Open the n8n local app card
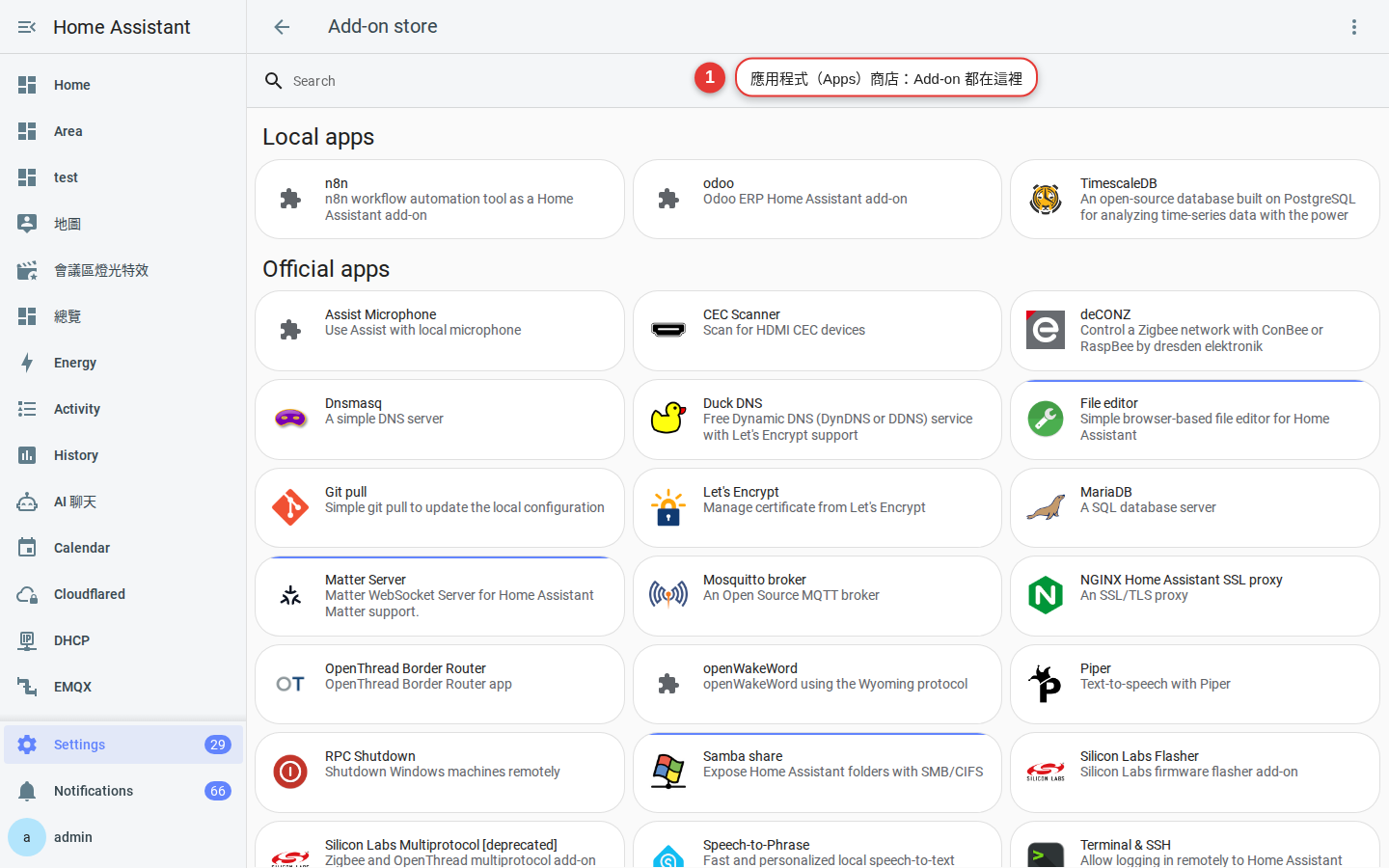The image size is (1389, 868). (440, 199)
